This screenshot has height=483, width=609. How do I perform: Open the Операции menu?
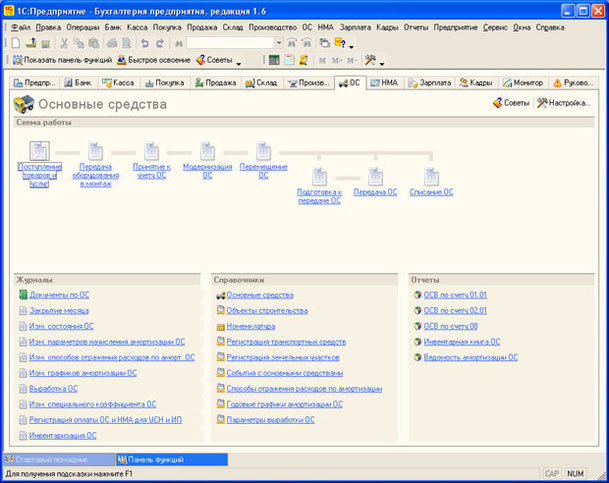[82, 28]
